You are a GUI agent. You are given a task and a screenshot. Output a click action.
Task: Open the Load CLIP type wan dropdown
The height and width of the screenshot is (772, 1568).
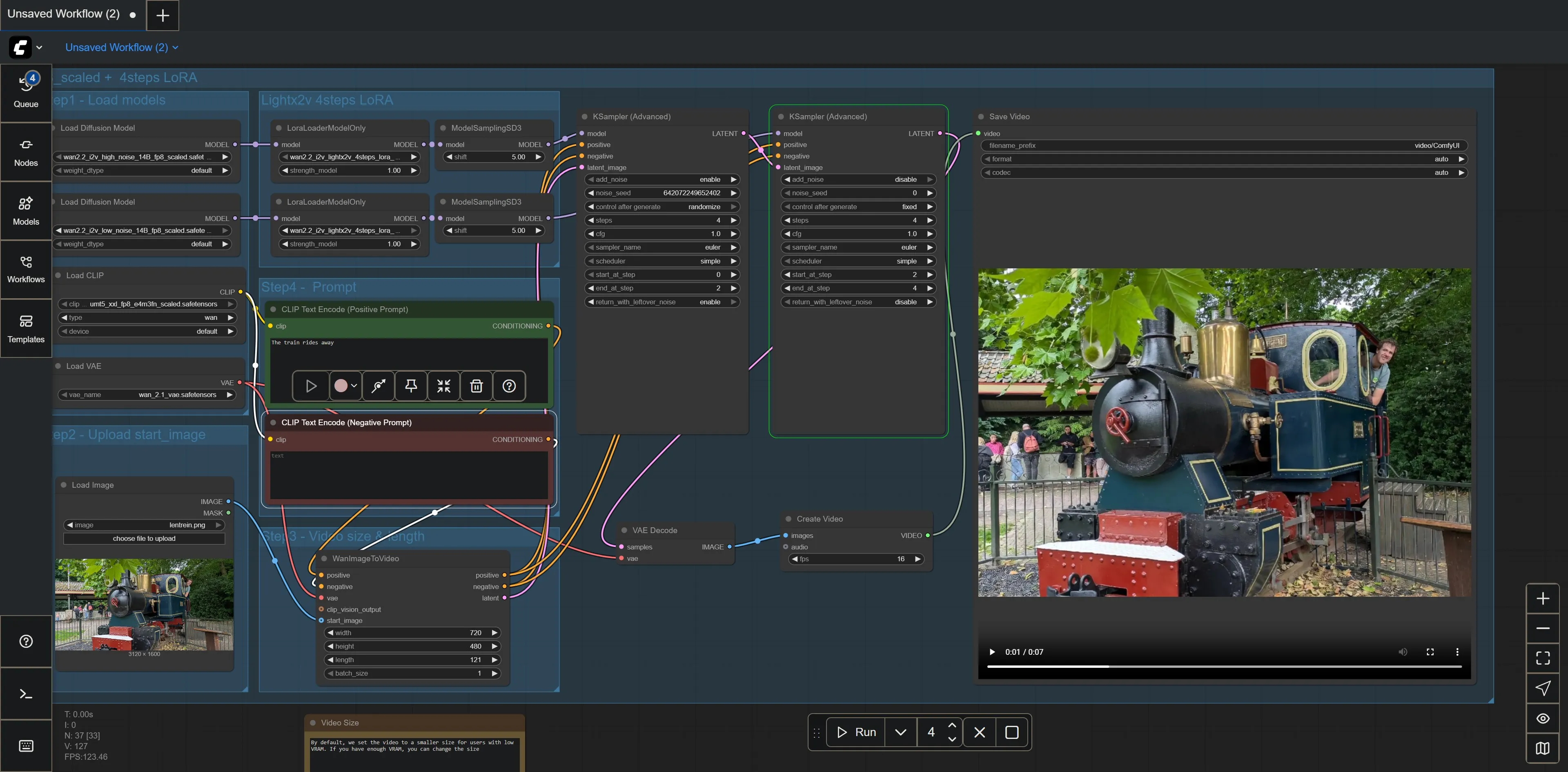[147, 318]
